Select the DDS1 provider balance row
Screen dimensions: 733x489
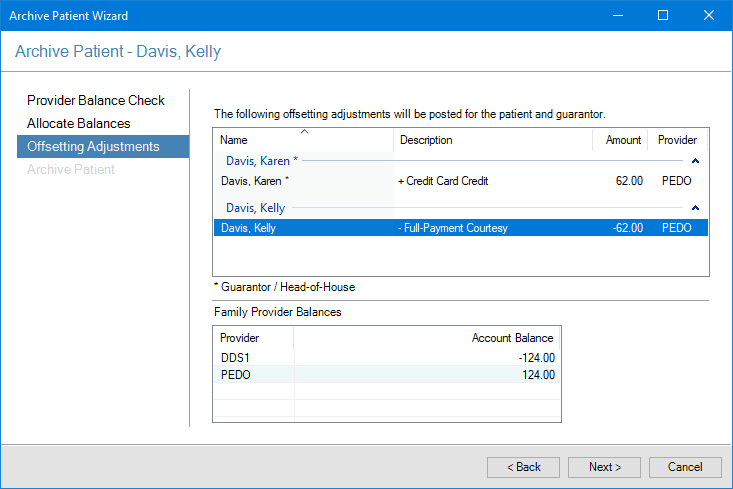(387, 357)
